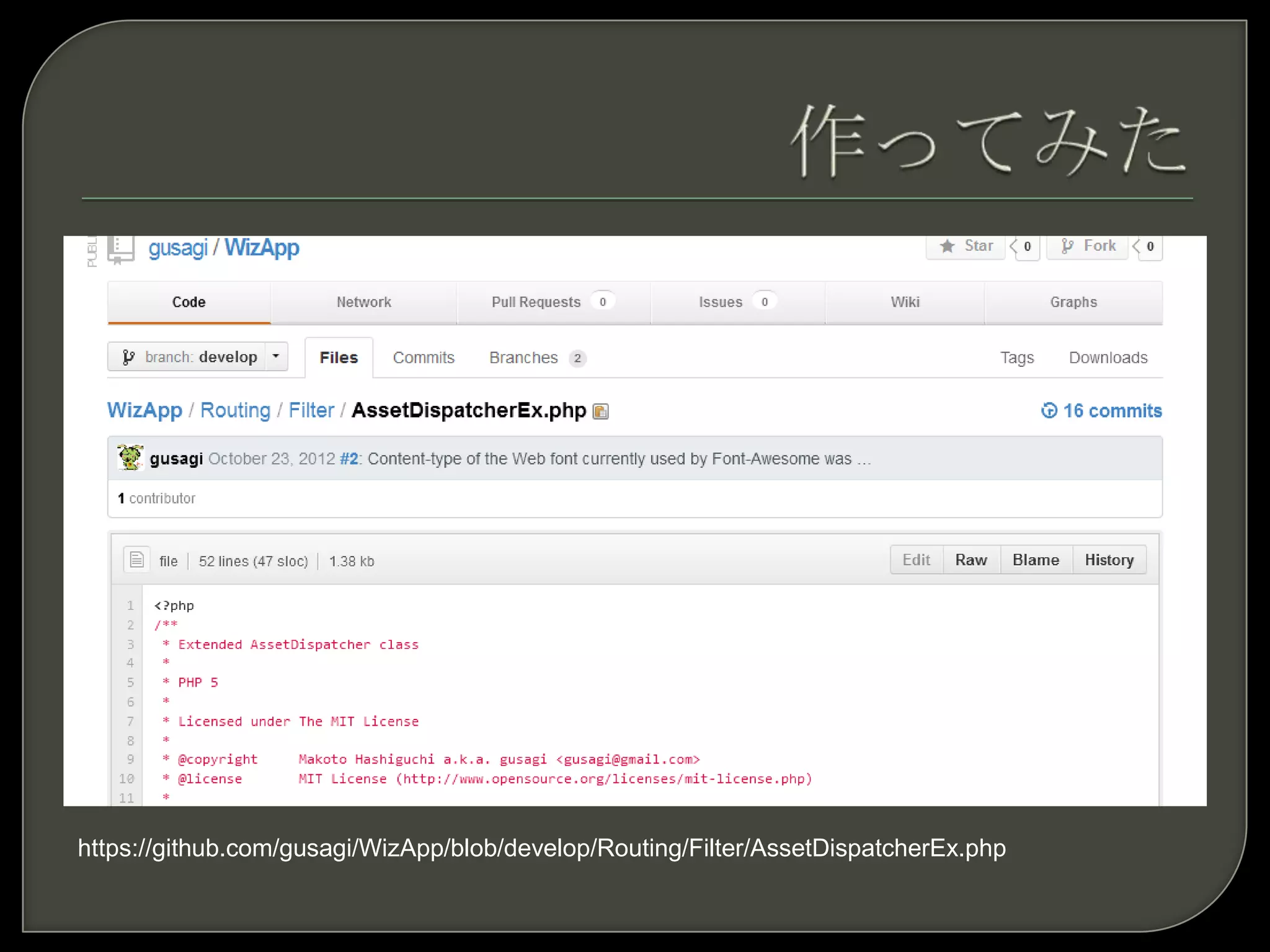Open the branch: develop dropdown
The image size is (1270, 952).
[x=197, y=357]
